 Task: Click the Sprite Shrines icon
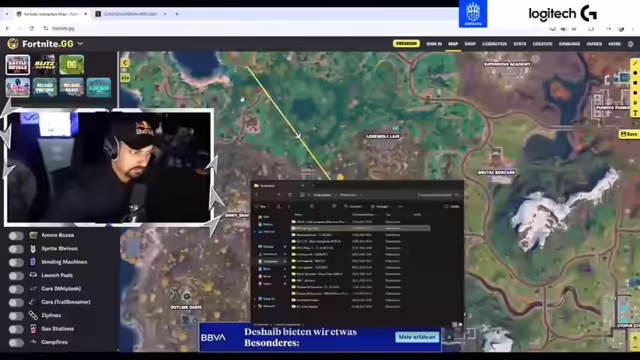pos(33,249)
